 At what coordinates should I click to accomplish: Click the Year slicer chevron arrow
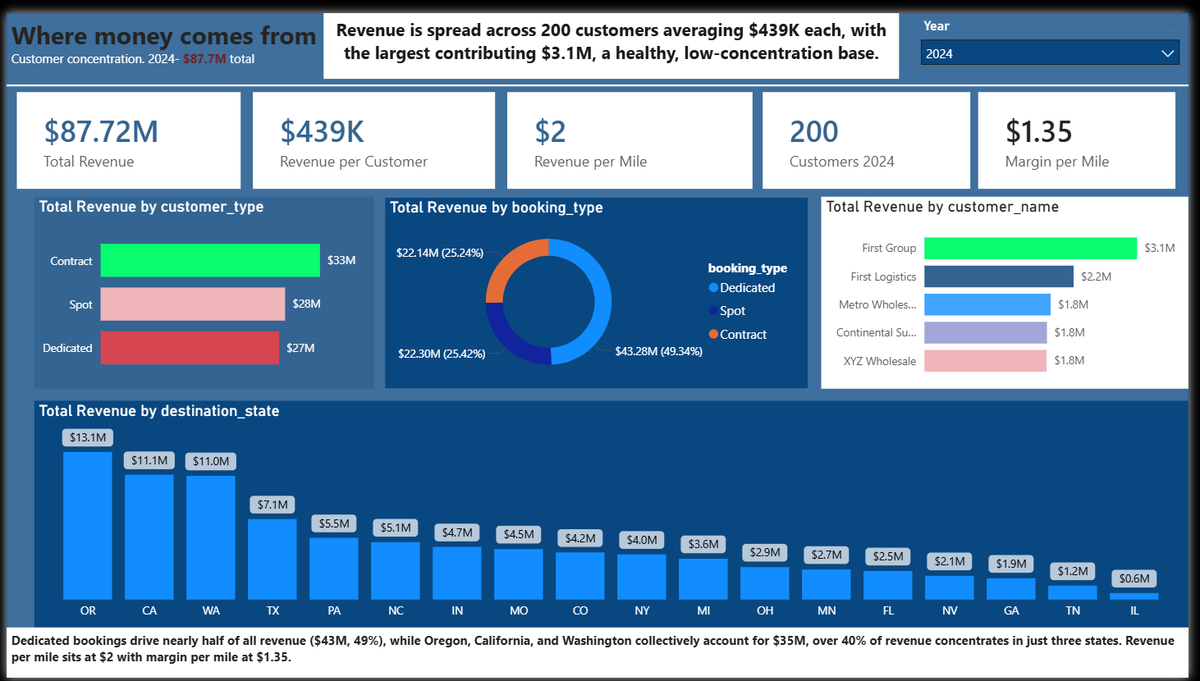(x=1168, y=54)
